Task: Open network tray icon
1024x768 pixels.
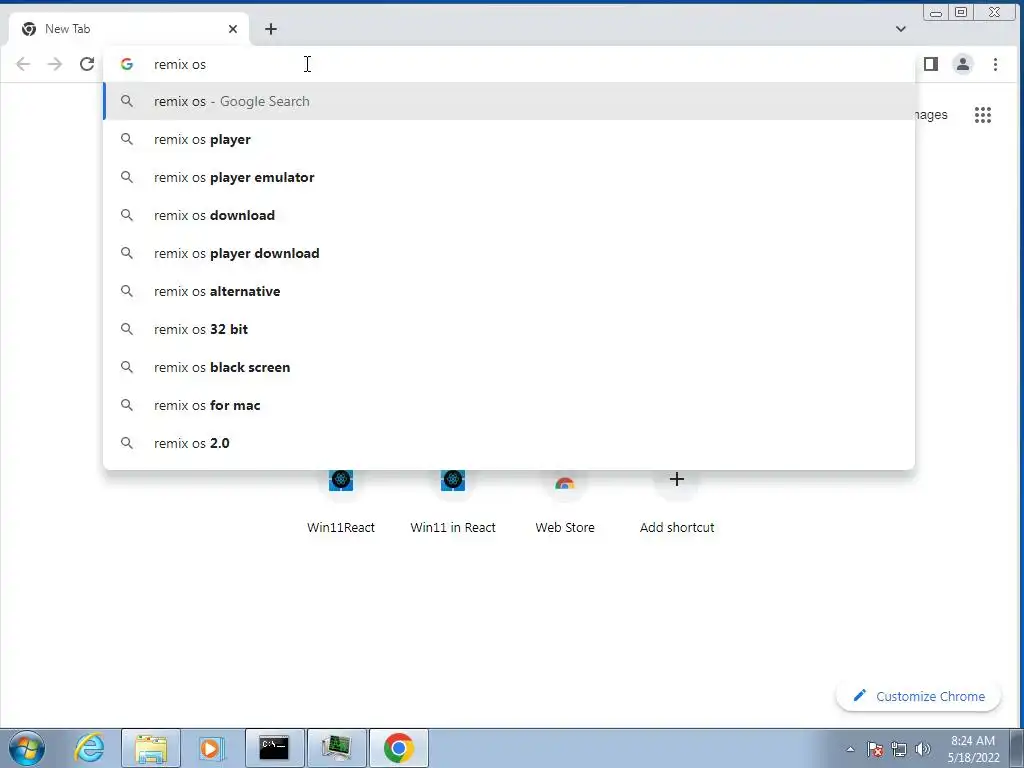Action: [899, 749]
